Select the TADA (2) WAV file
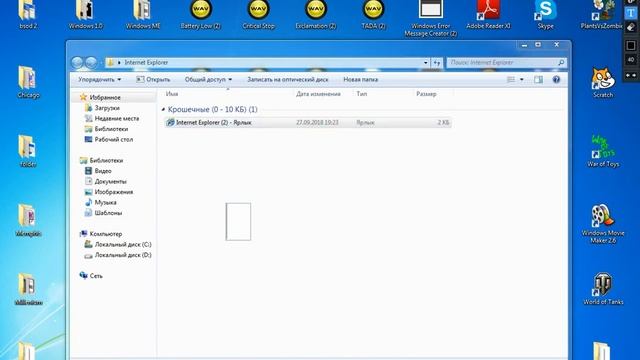This screenshot has width=640, height=360. (x=373, y=15)
